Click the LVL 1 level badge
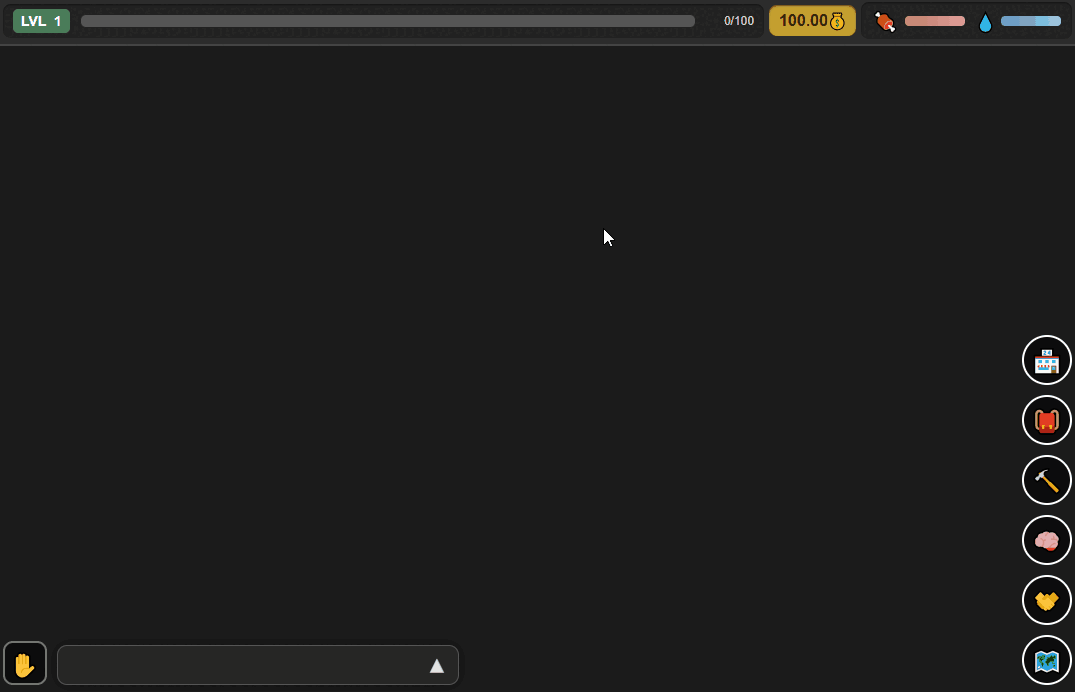1075x692 pixels. 41,21
